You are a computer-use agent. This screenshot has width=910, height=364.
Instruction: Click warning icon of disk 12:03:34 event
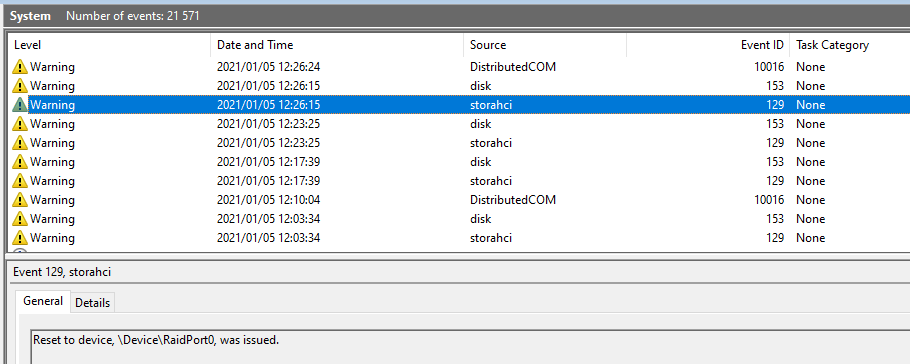click(20, 219)
